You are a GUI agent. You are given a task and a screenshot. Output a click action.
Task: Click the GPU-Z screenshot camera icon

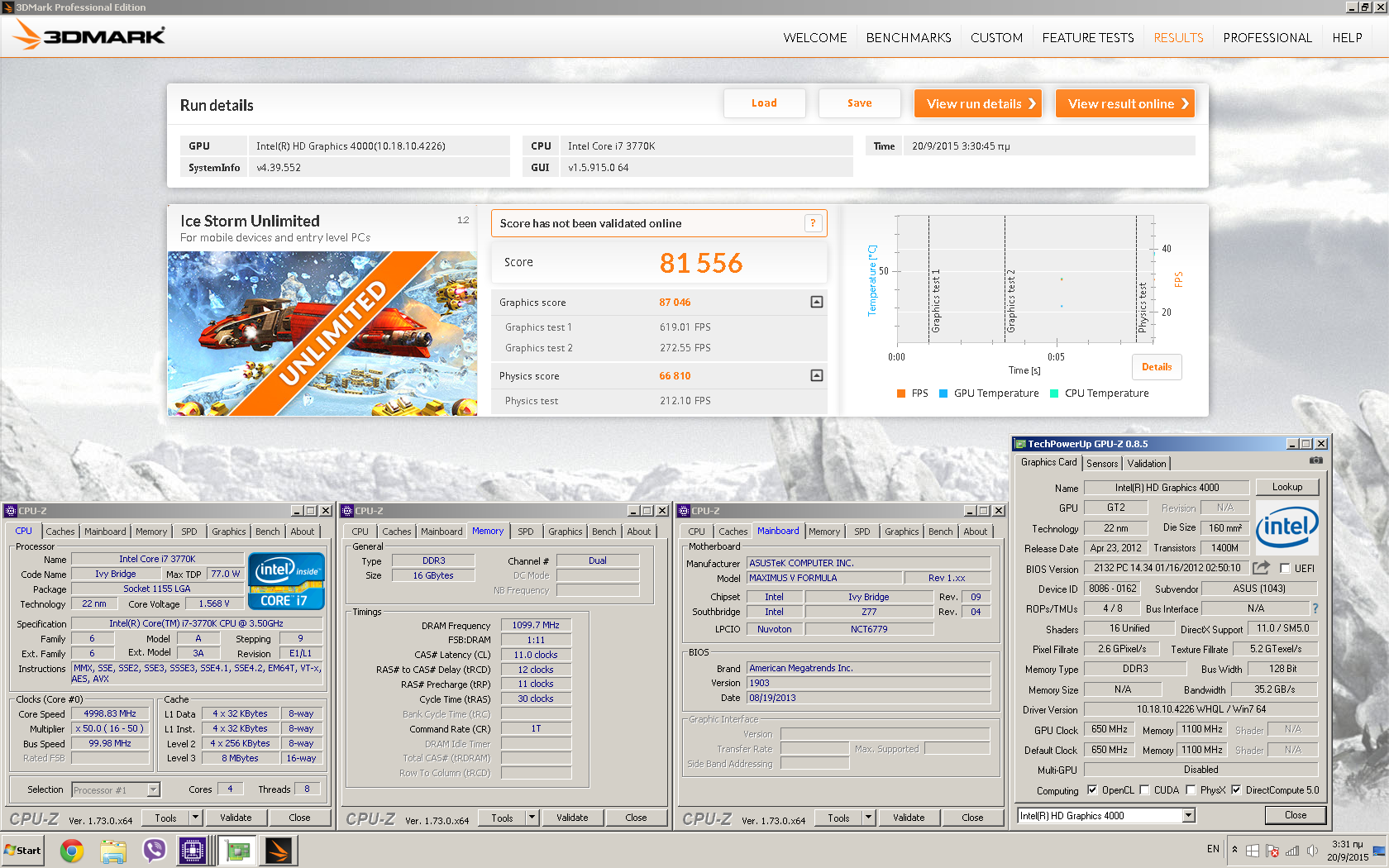point(1316,460)
